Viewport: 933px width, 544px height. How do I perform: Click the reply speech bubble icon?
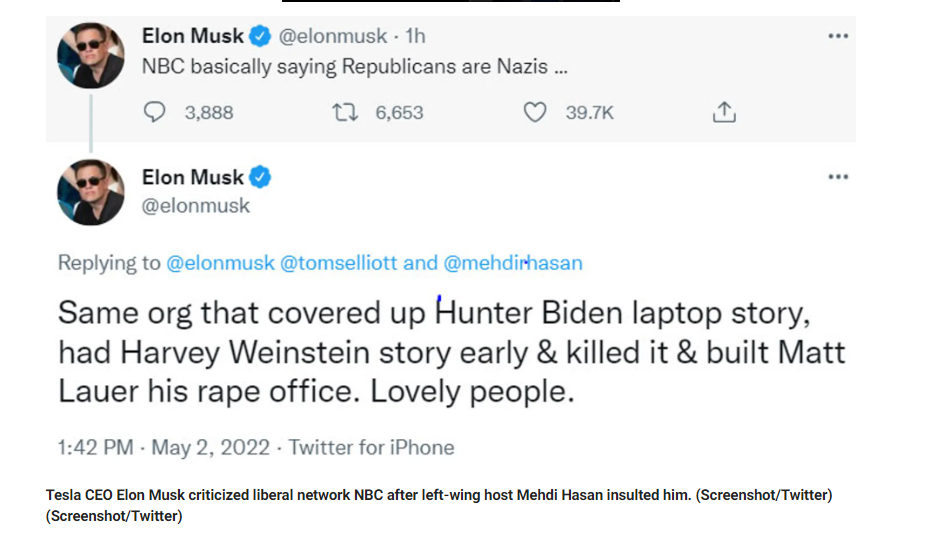click(155, 113)
